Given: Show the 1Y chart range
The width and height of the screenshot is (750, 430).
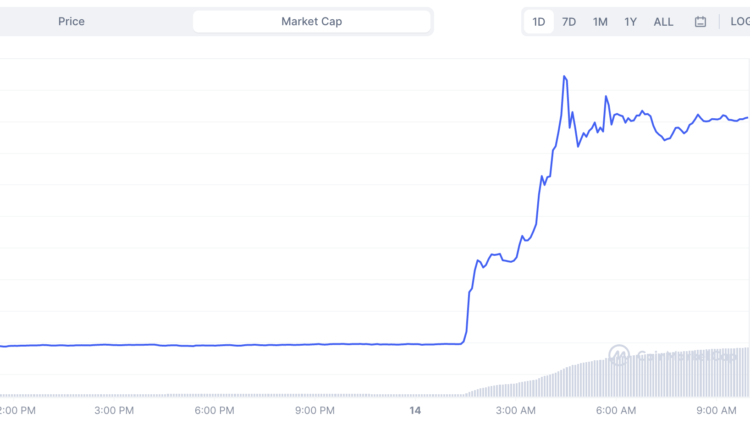Looking at the screenshot, I should point(631,21).
